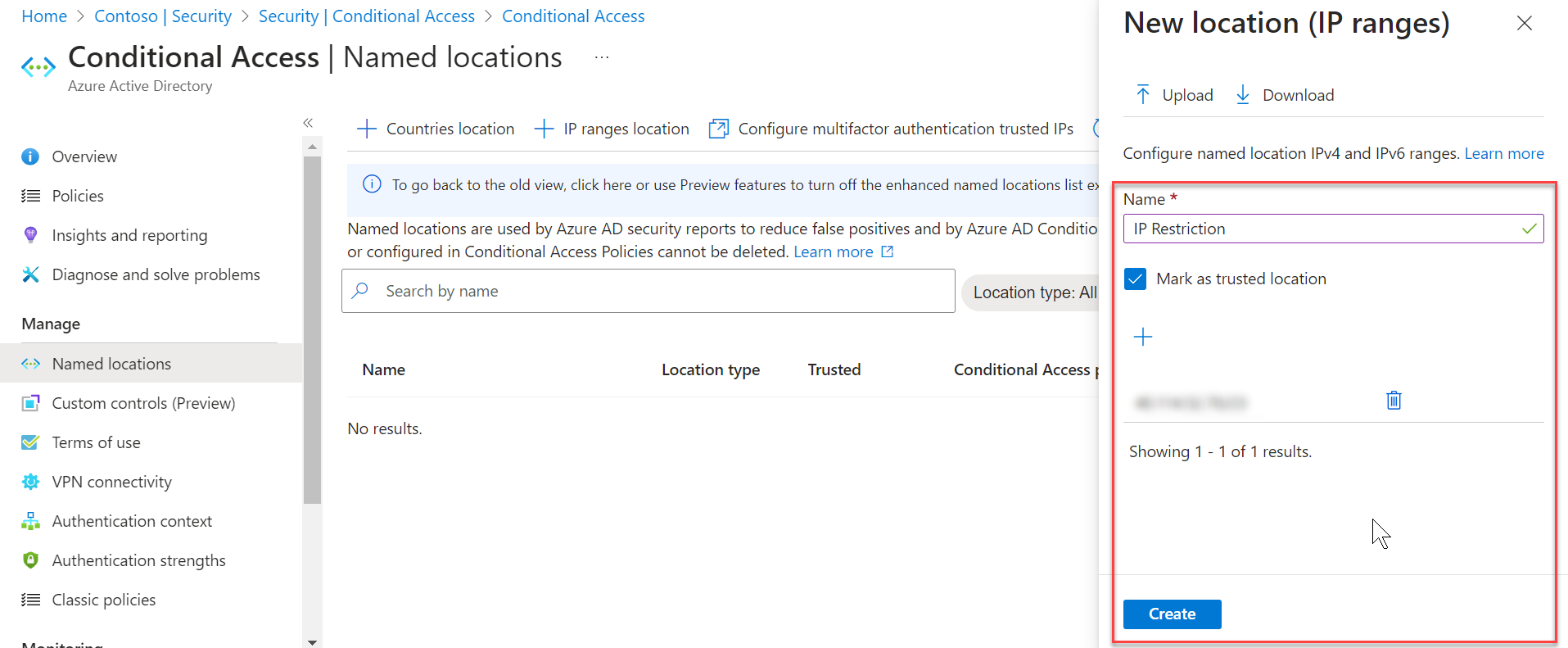This screenshot has height=648, width=1568.
Task: Open the ellipsis more options menu
Action: [602, 57]
